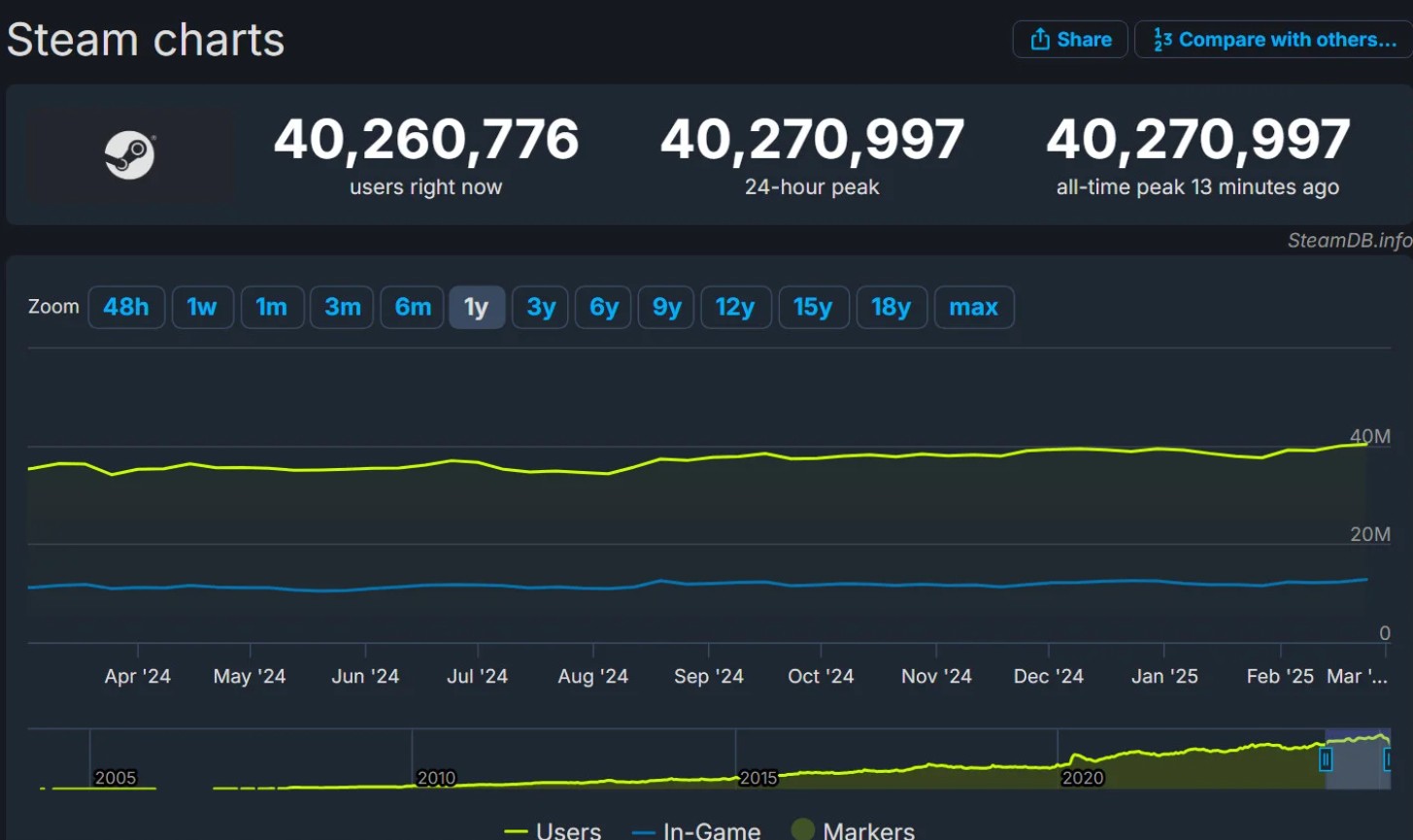Click the chart line at Oct '24
Viewport: 1413px width, 840px height.
pyautogui.click(x=821, y=454)
